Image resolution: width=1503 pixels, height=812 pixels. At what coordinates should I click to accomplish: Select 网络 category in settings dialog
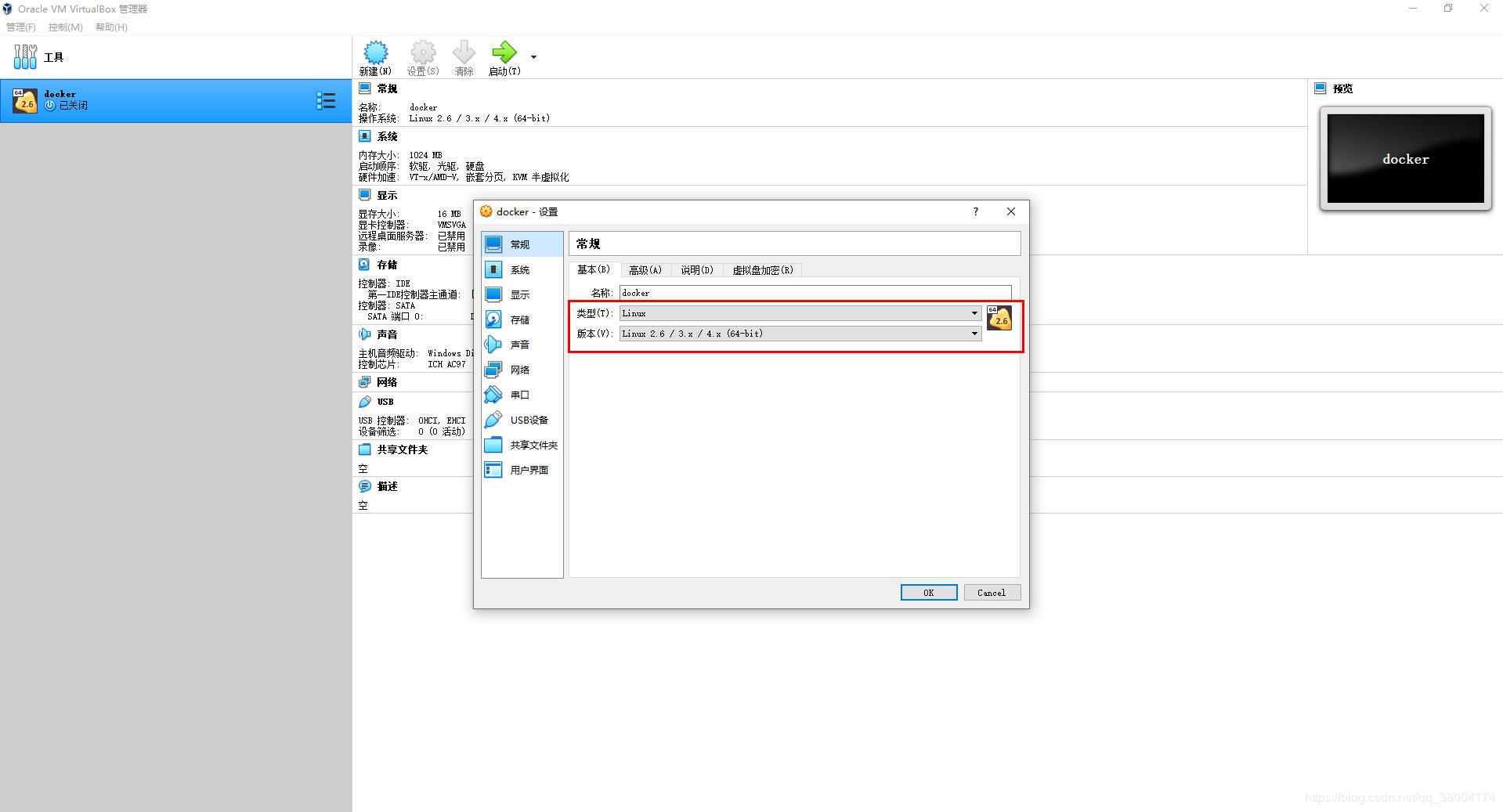pos(522,370)
